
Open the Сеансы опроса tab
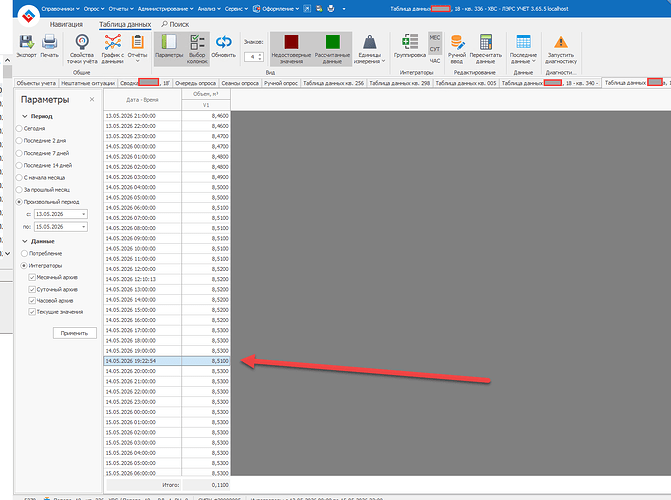(240, 83)
